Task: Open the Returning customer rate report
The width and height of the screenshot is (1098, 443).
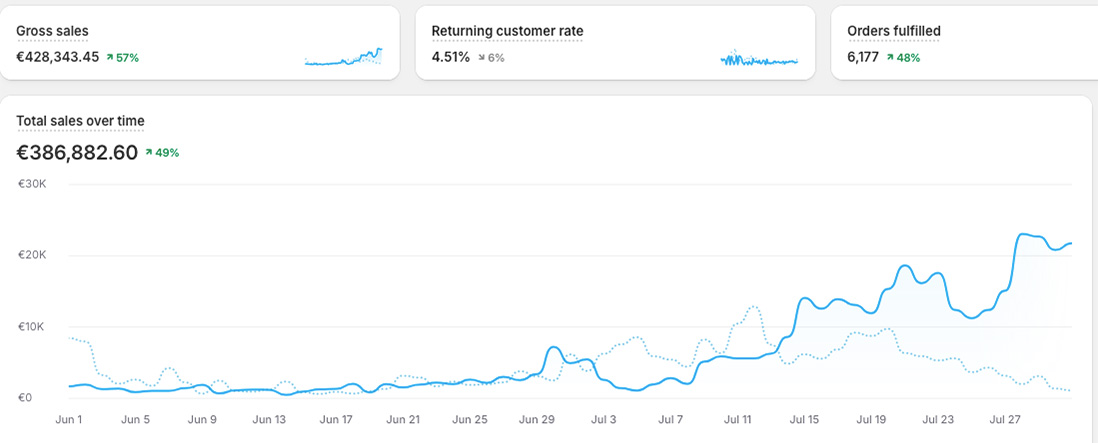Action: [x=507, y=31]
